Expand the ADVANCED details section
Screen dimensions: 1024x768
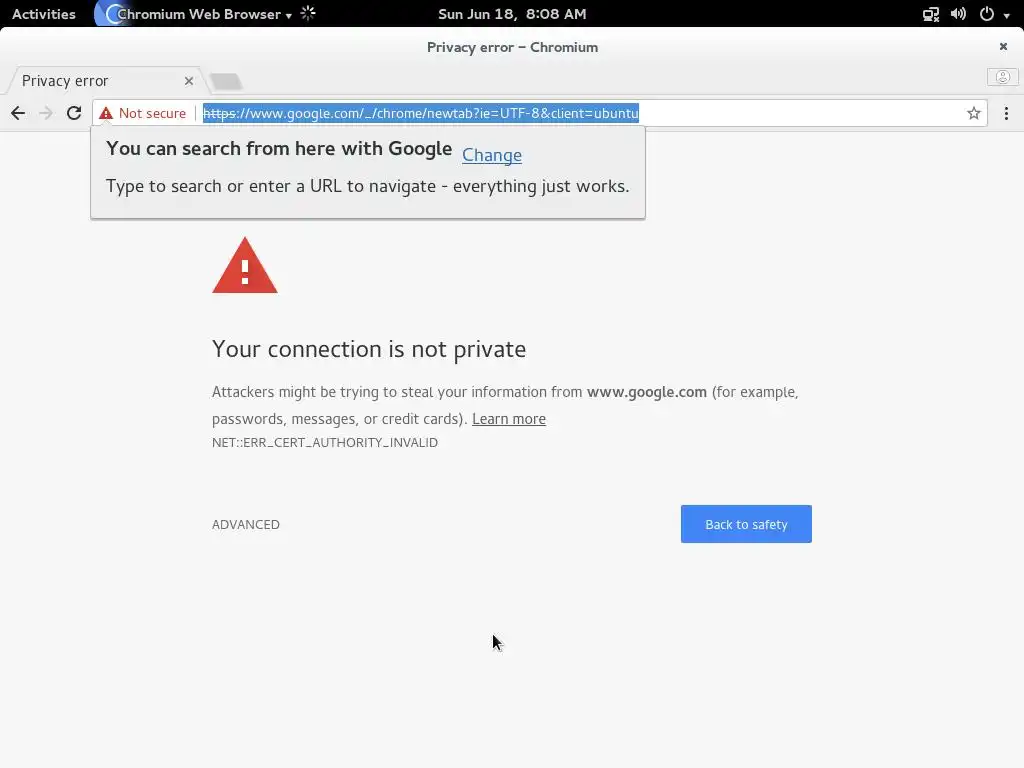(x=246, y=524)
